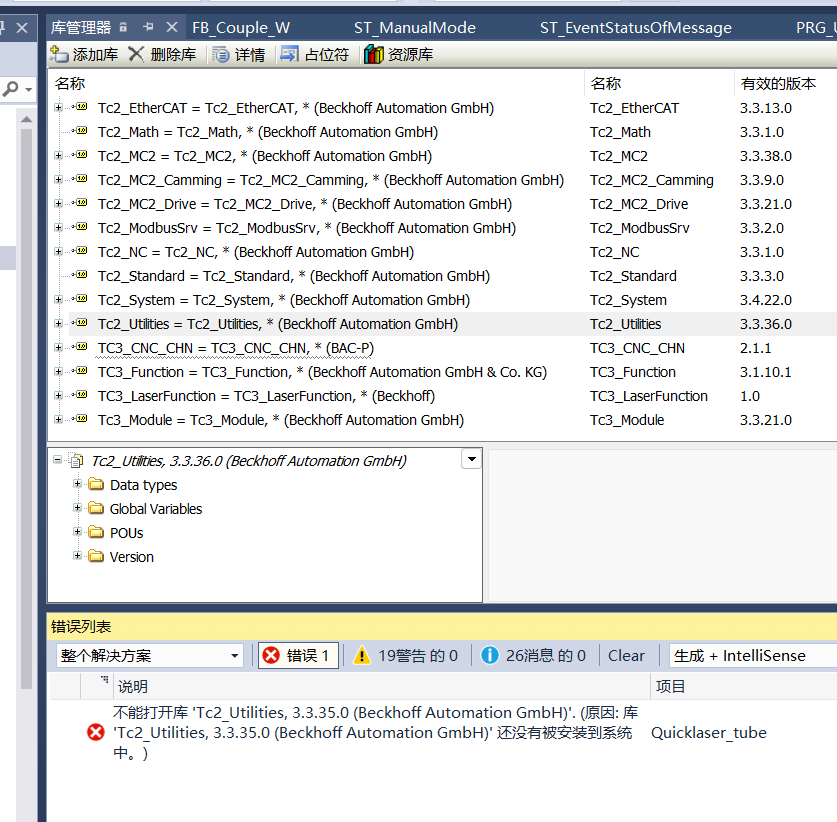Screen dimensions: 837x822
Task: Sort by 项目 column header
Action: pyautogui.click(x=743, y=686)
